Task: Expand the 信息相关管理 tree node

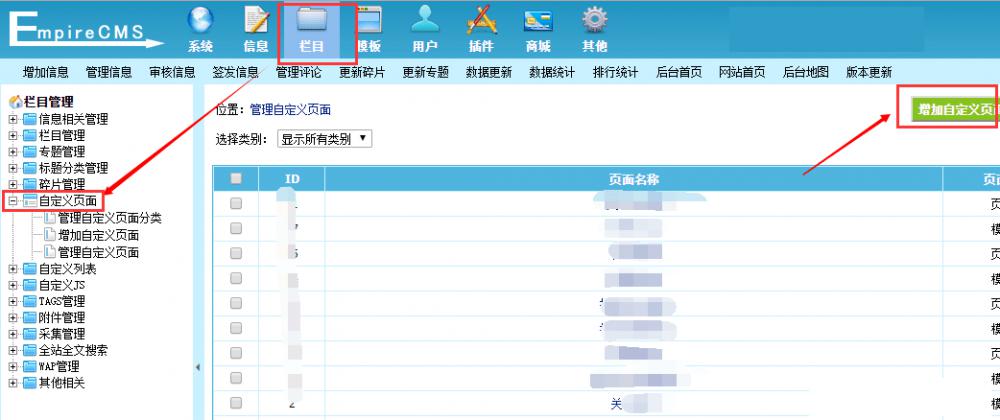Action: pyautogui.click(x=13, y=119)
